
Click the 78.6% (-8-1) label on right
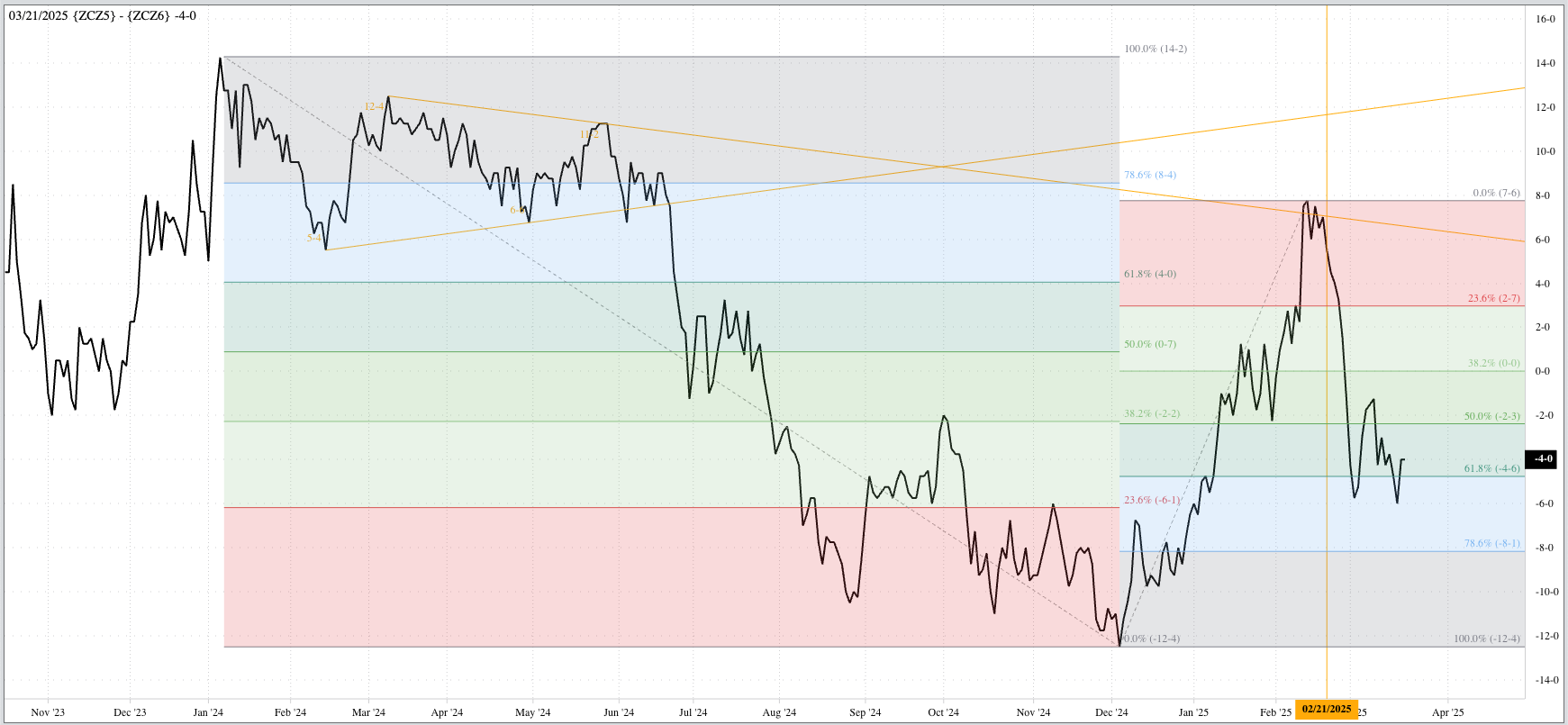click(1491, 543)
